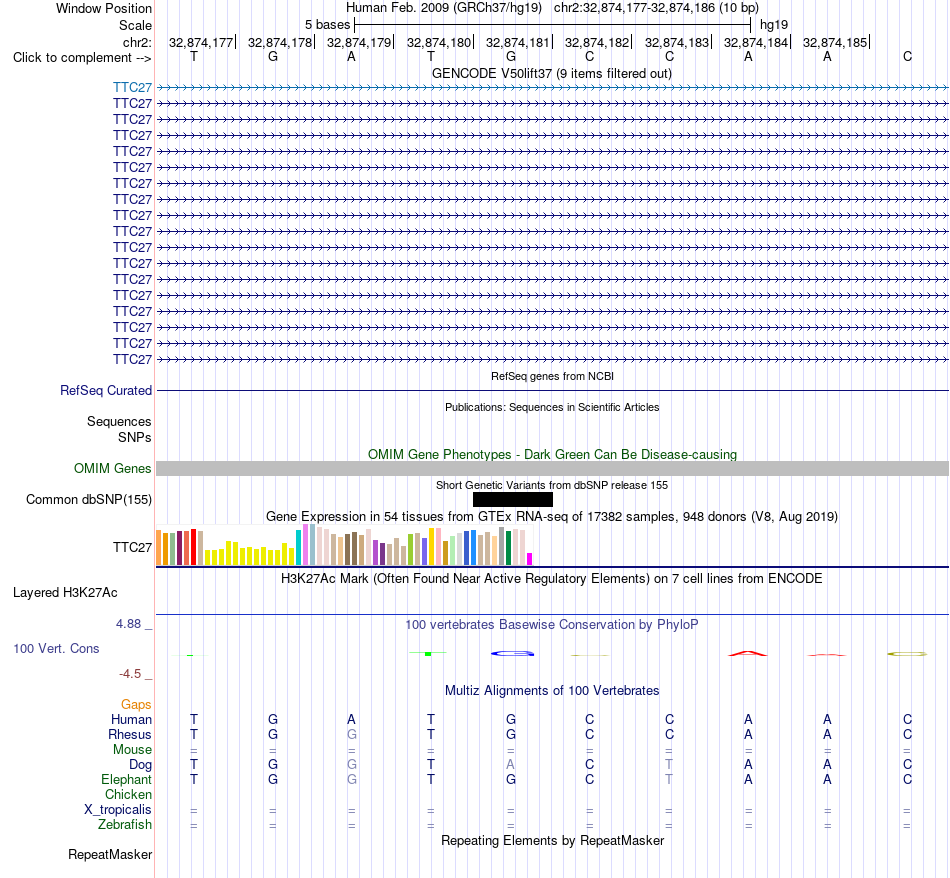Open the 'OMIM Gene Phenotypes' green track title
This screenshot has height=878, width=950.
coord(552,454)
